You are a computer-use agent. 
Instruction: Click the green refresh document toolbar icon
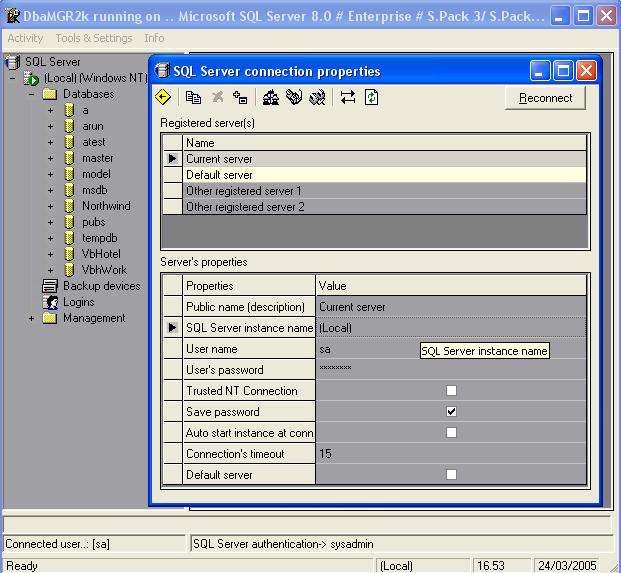[372, 97]
